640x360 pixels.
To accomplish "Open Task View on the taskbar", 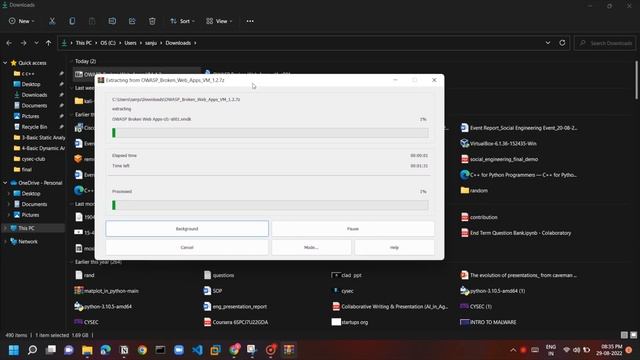I will point(51,350).
